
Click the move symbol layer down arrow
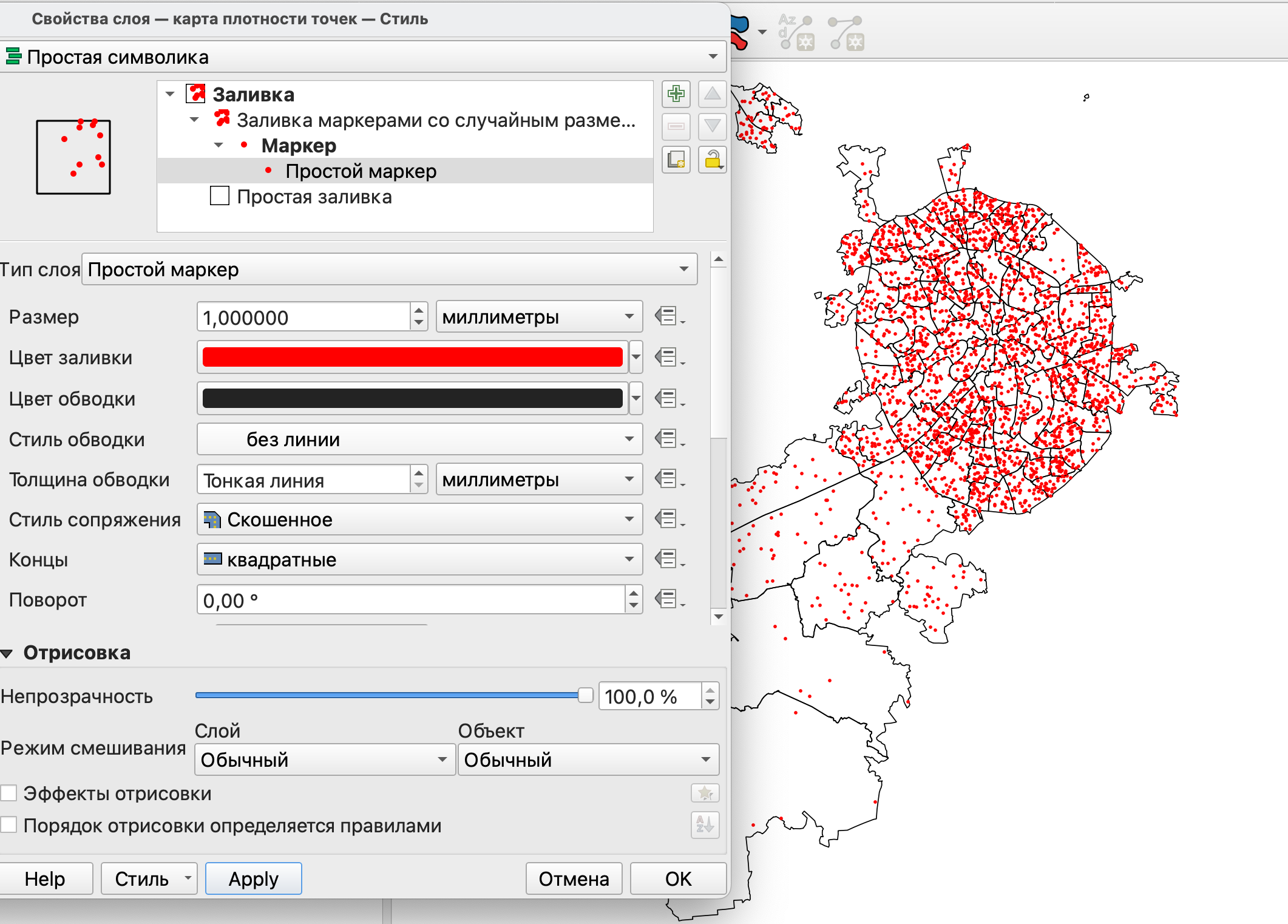click(712, 126)
